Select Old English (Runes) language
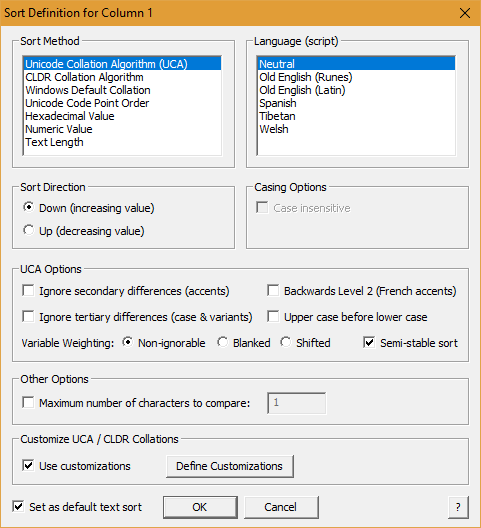The image size is (481, 528). pyautogui.click(x=356, y=77)
